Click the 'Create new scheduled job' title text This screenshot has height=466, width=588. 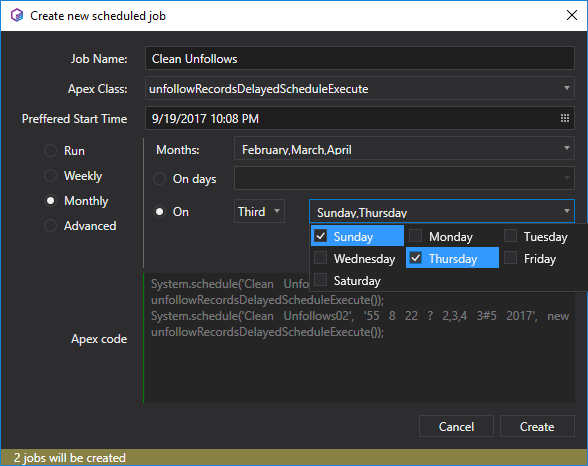98,16
